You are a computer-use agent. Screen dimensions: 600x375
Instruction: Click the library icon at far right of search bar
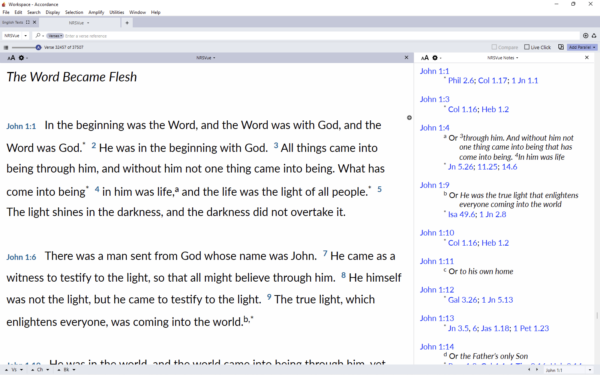click(594, 36)
